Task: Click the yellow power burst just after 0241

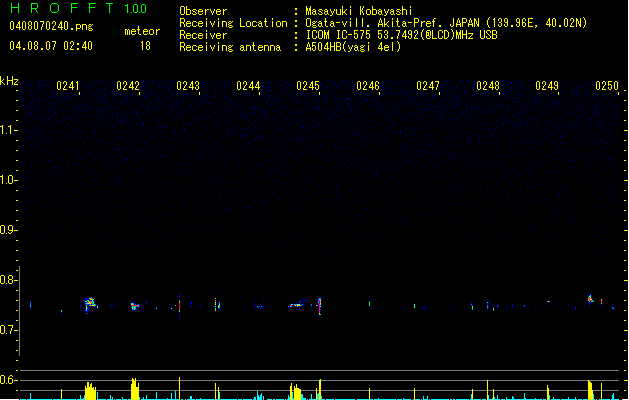Action: [91, 391]
